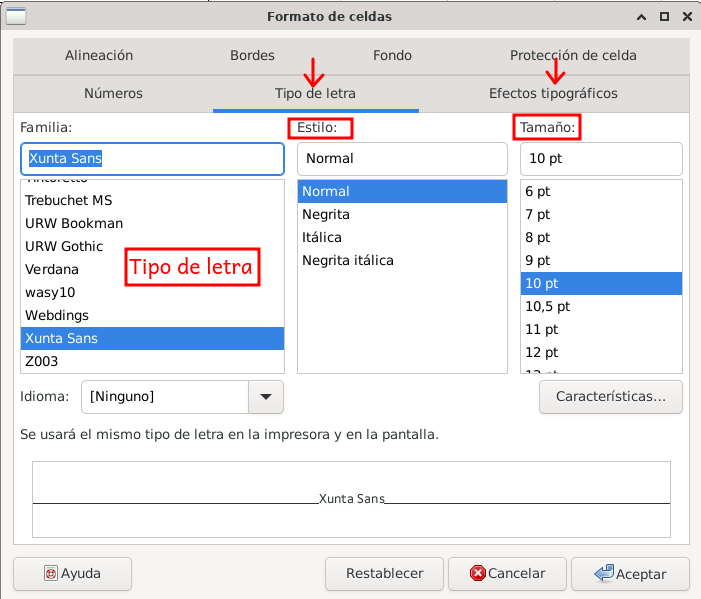This screenshot has width=701, height=599.
Task: Select 8 pt size
Action: (601, 237)
